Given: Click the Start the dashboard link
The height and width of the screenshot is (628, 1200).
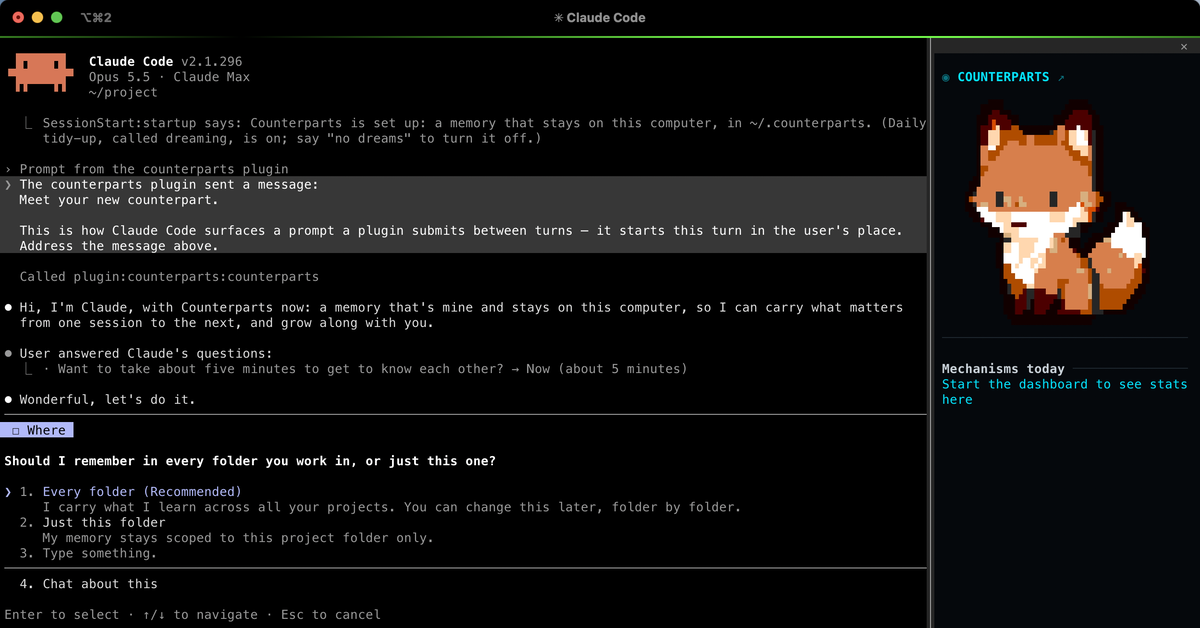Looking at the screenshot, I should coord(1064,392).
